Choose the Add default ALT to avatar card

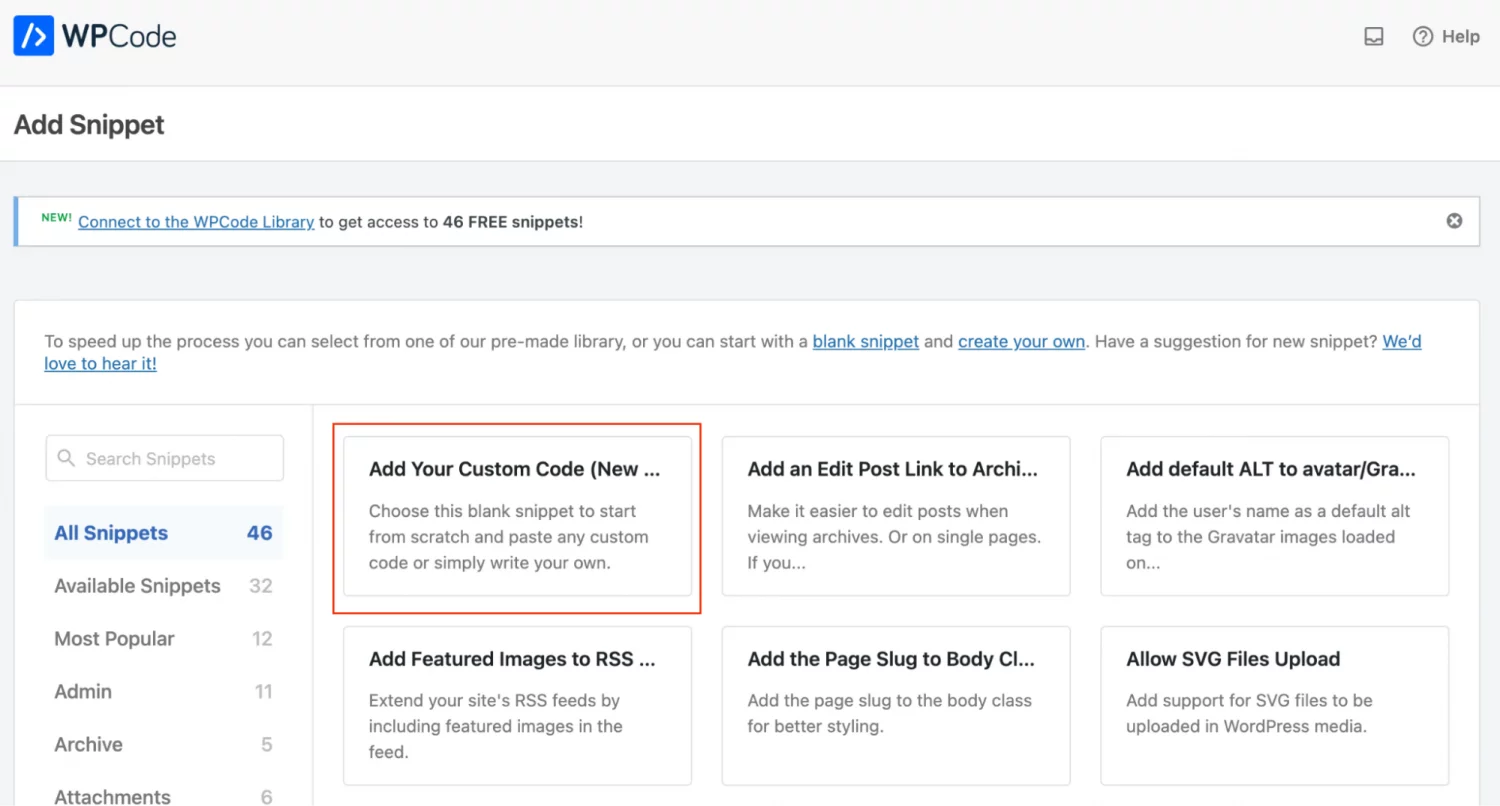pyautogui.click(x=1275, y=516)
